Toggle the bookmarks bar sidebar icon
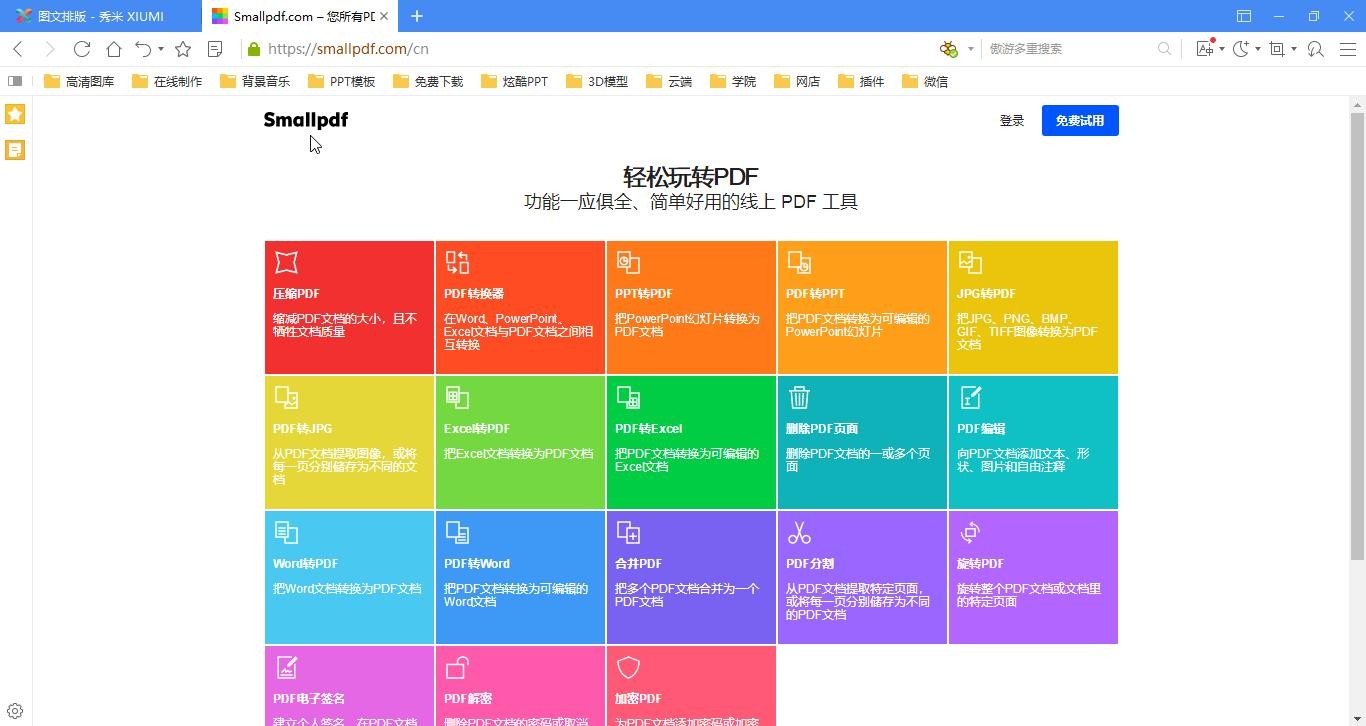 [x=15, y=81]
